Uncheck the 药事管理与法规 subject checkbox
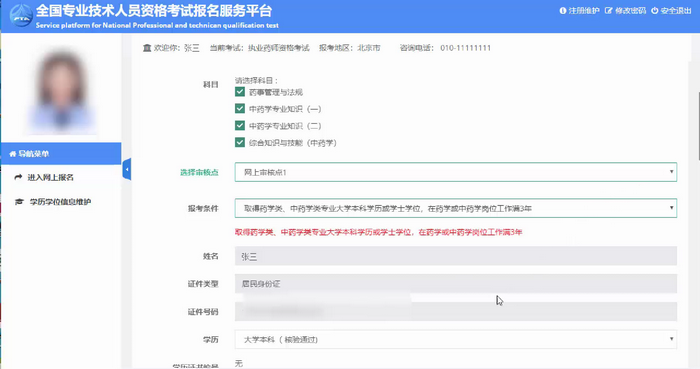Image resolution: width=700 pixels, height=369 pixels. (x=240, y=92)
